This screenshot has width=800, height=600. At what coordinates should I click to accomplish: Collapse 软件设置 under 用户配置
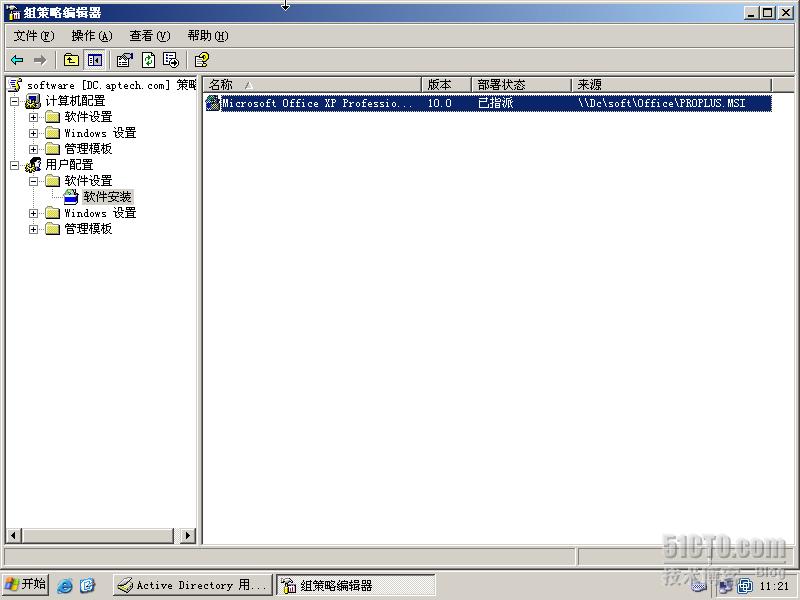(34, 181)
